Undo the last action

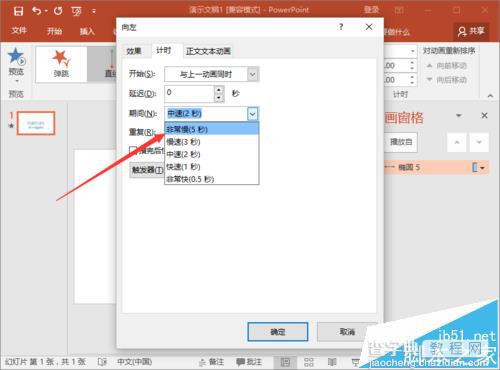pyautogui.click(x=37, y=11)
